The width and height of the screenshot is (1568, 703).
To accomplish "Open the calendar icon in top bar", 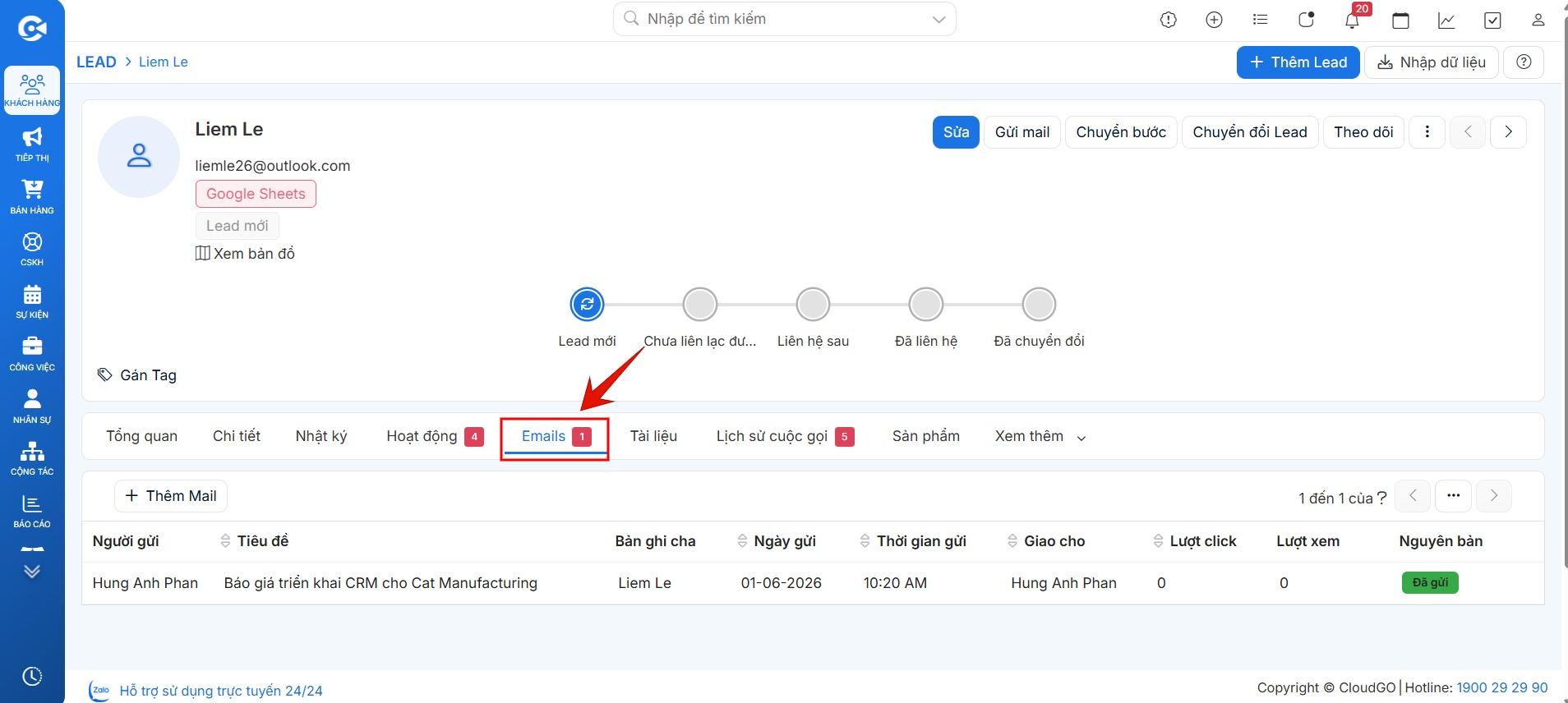I will (1401, 20).
